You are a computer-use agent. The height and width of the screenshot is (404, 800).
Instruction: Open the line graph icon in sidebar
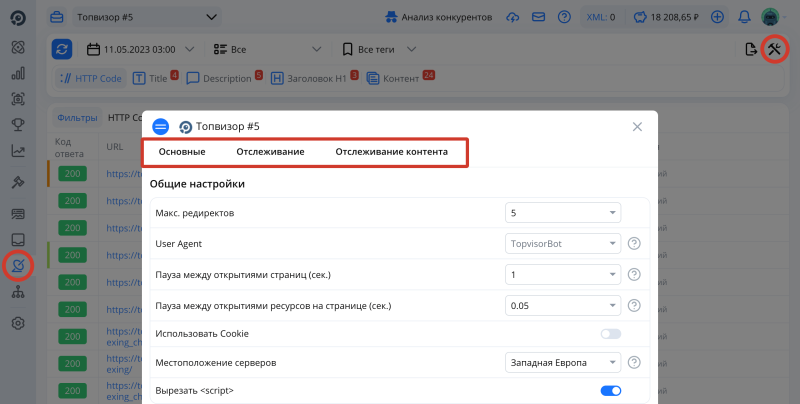18,151
